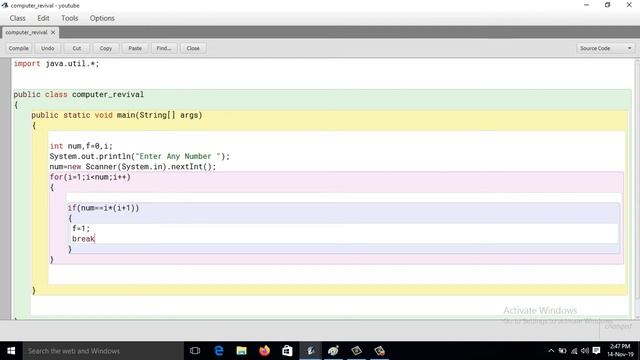
Task: Click the Copy button
Action: click(106, 48)
